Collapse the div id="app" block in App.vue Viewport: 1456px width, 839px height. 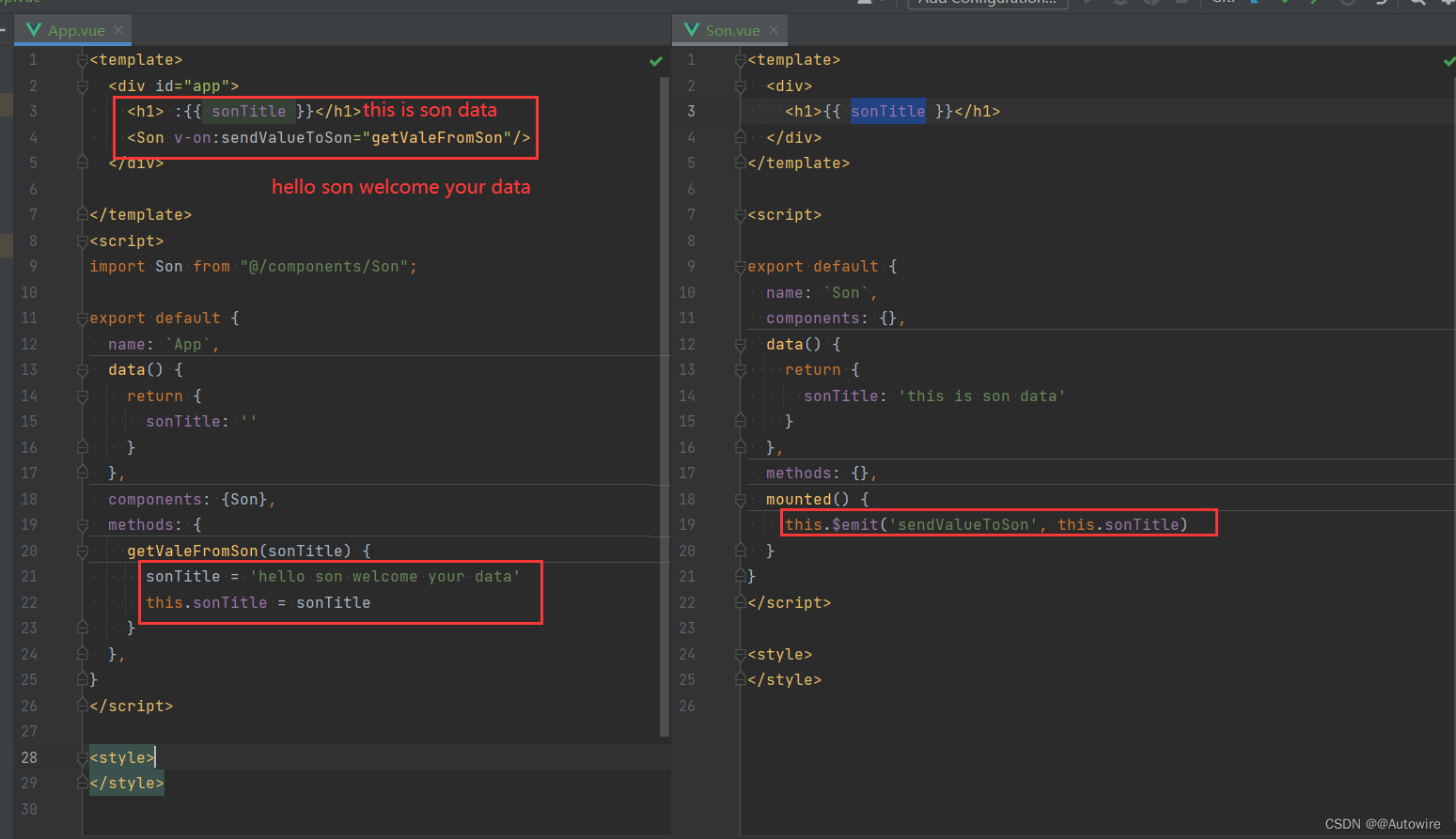[82, 86]
